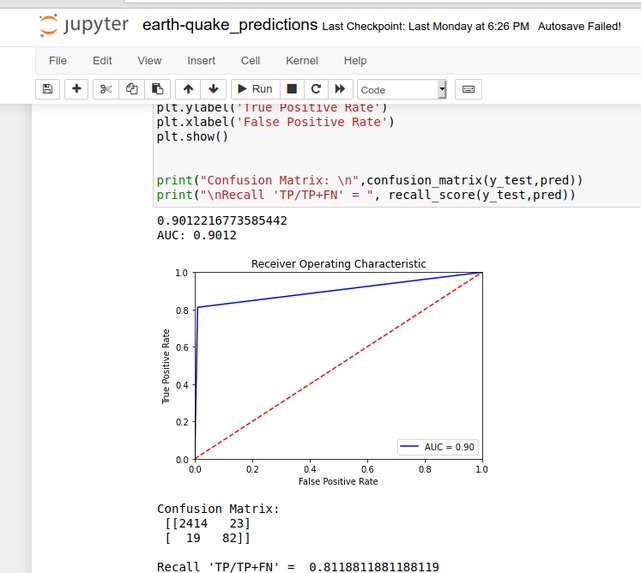Click the AUC: 0.9012 output line
641x573 pixels.
(197, 235)
